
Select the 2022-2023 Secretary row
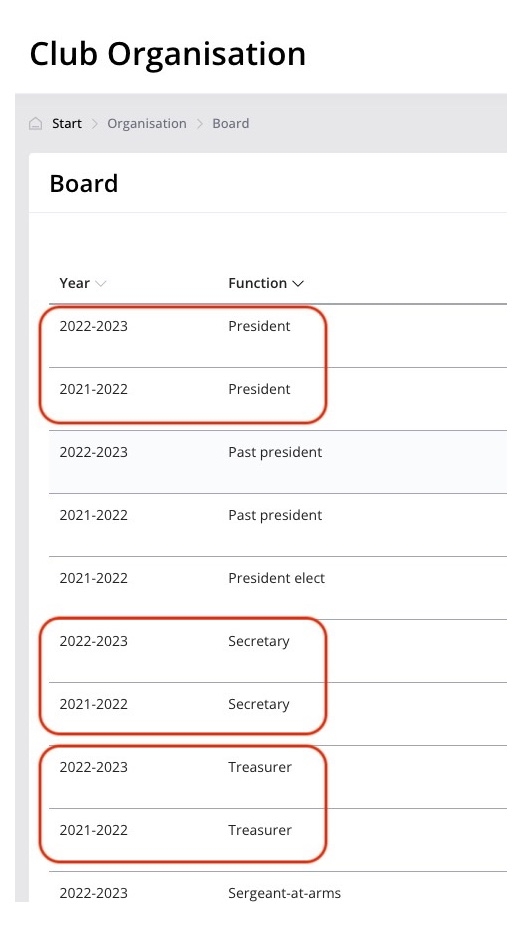[278, 651]
